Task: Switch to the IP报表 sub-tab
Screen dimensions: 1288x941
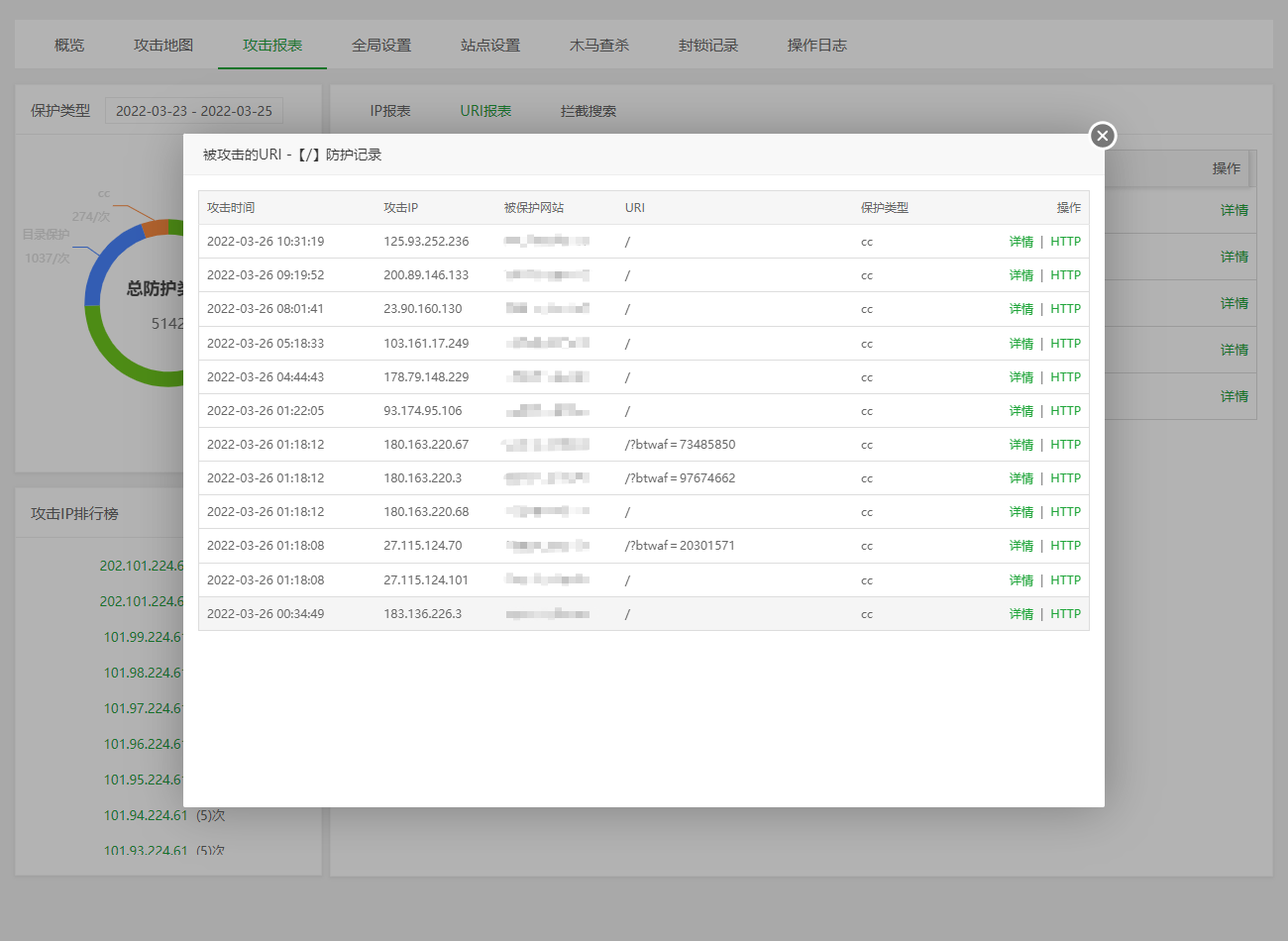Action: pyautogui.click(x=390, y=111)
